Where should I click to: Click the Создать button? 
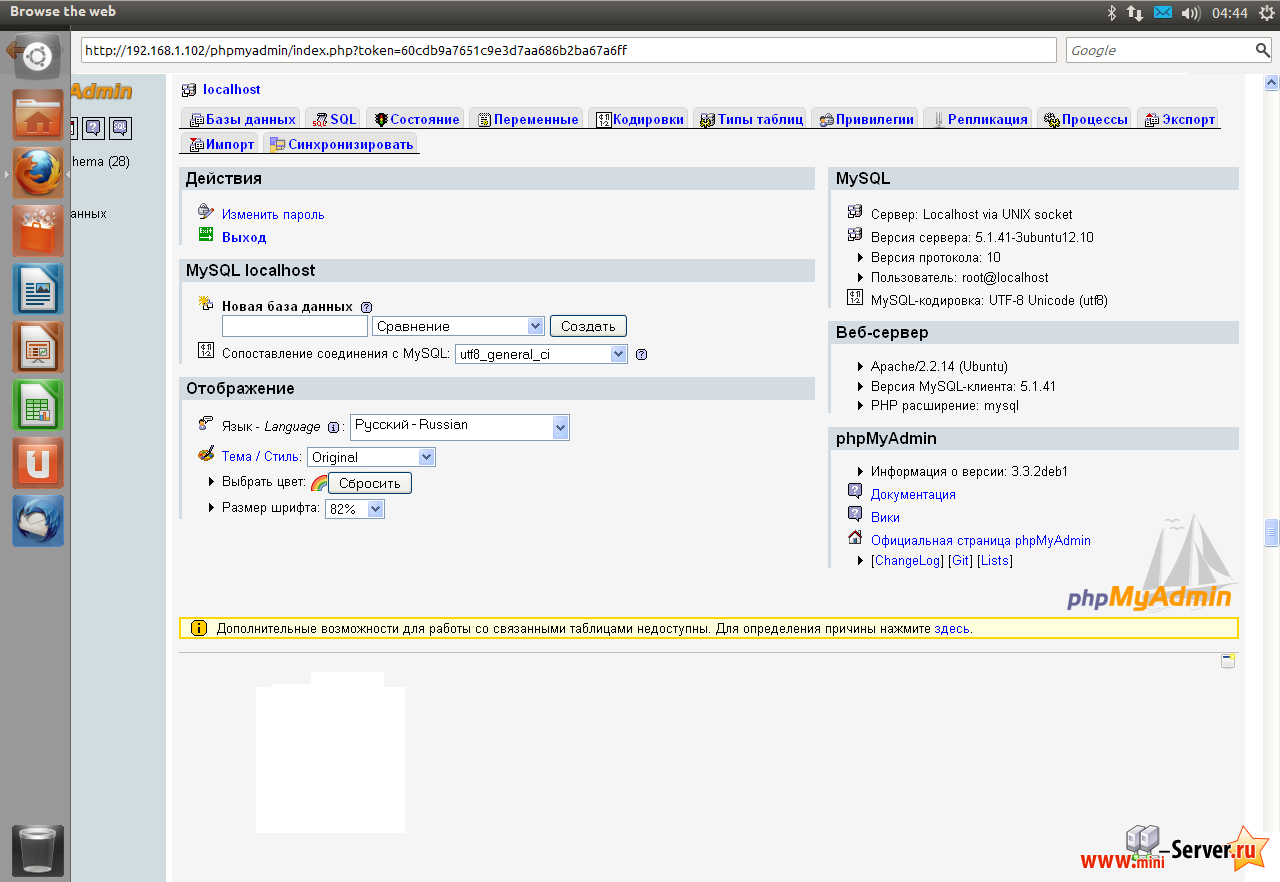[588, 326]
